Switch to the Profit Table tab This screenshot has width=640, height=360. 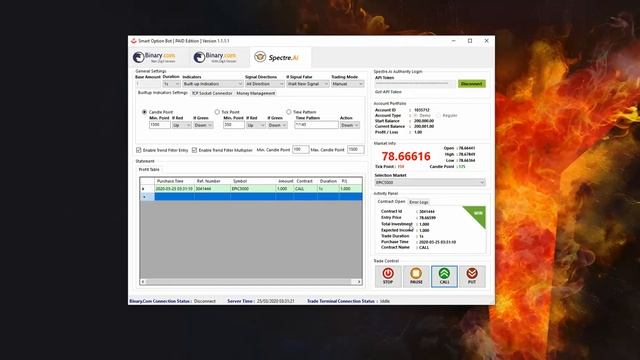[x=149, y=169]
